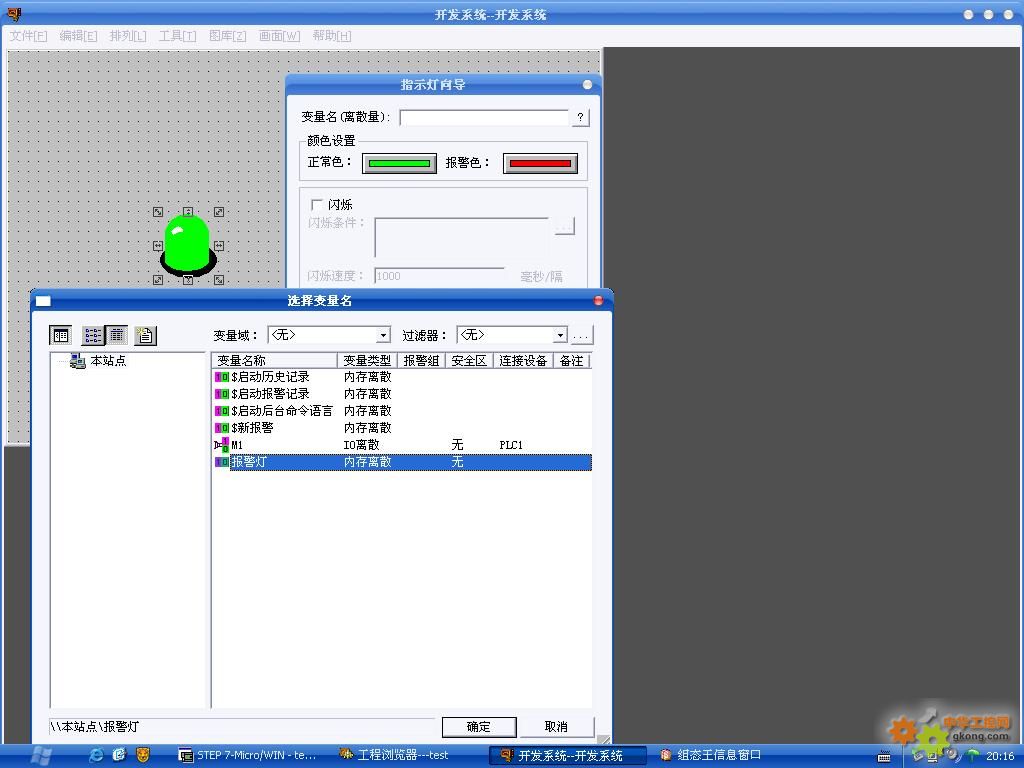Pick the green 正常色 color swatch
The image size is (1024, 768).
(x=399, y=163)
